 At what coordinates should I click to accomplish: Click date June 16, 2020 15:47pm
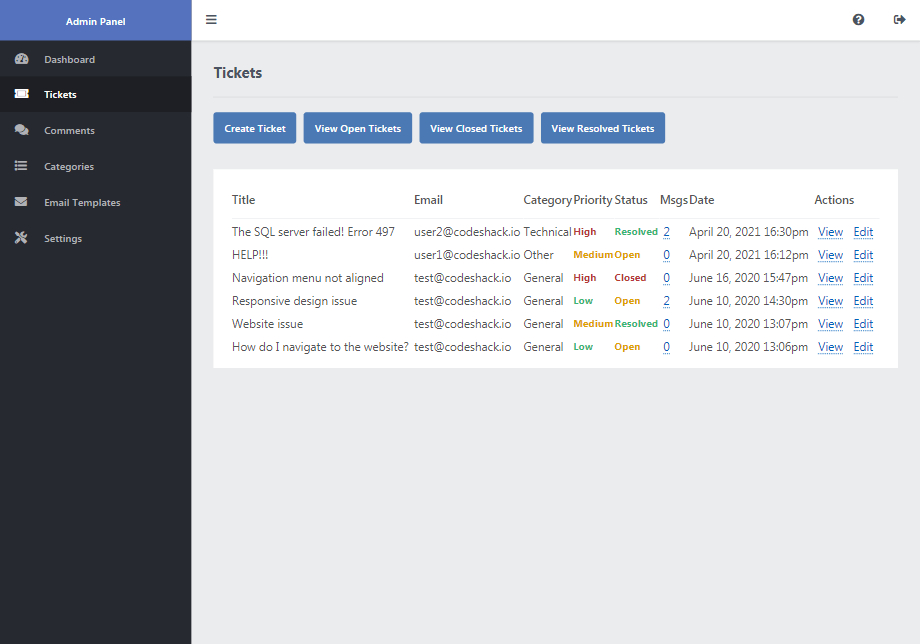tap(749, 277)
